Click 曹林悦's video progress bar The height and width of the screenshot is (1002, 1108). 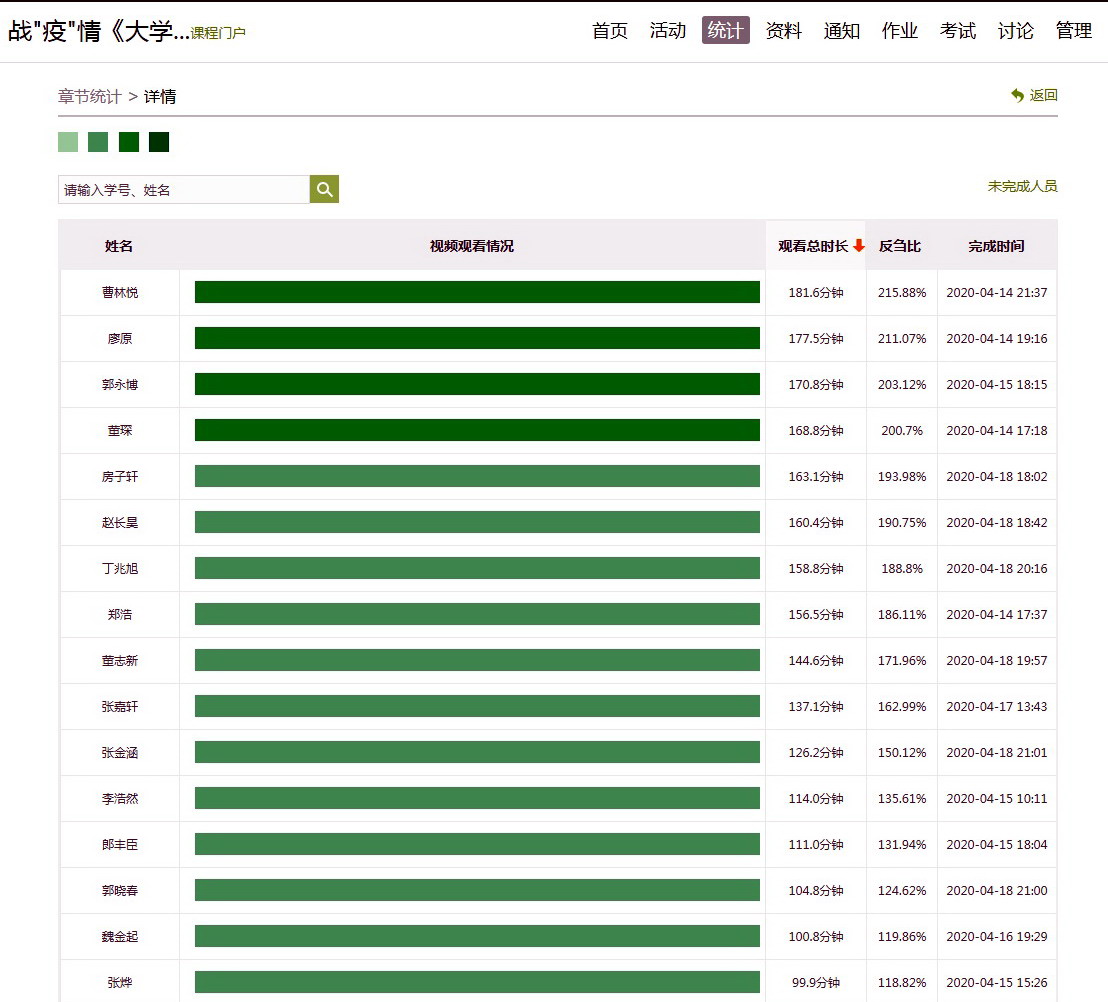click(x=477, y=292)
